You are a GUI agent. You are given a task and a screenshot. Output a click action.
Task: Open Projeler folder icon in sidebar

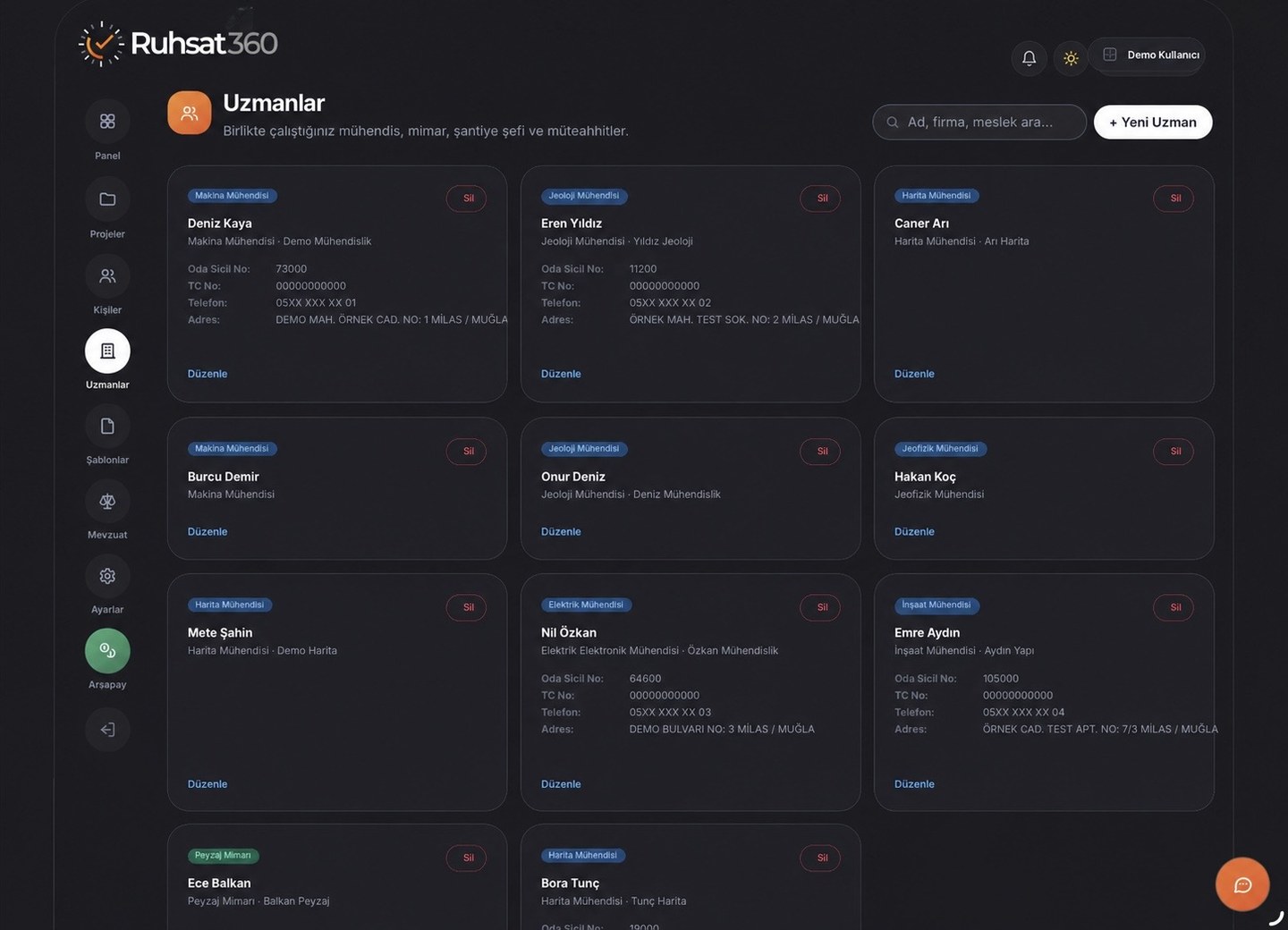click(x=107, y=199)
